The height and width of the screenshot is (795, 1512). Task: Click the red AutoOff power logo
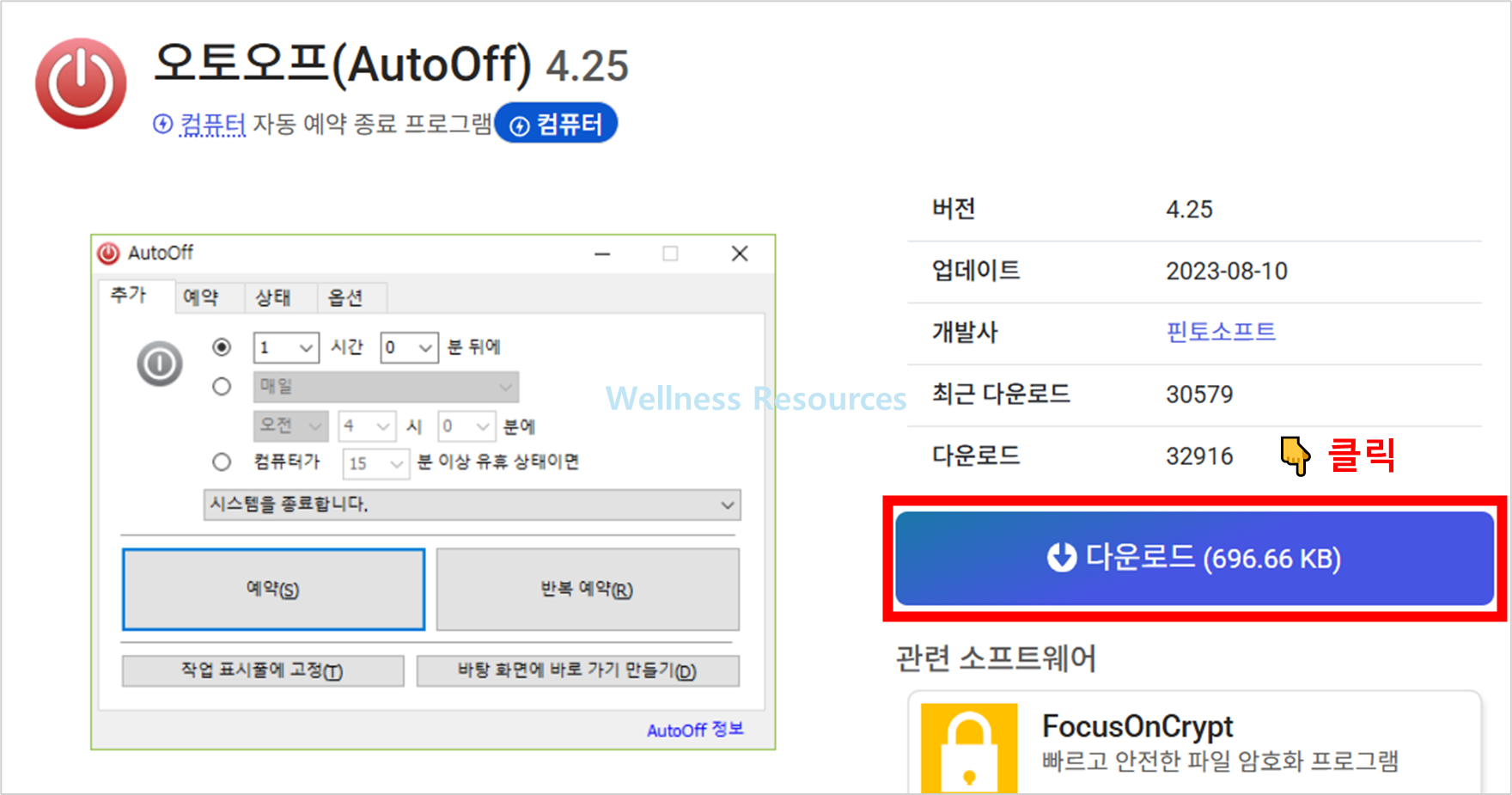(x=81, y=83)
